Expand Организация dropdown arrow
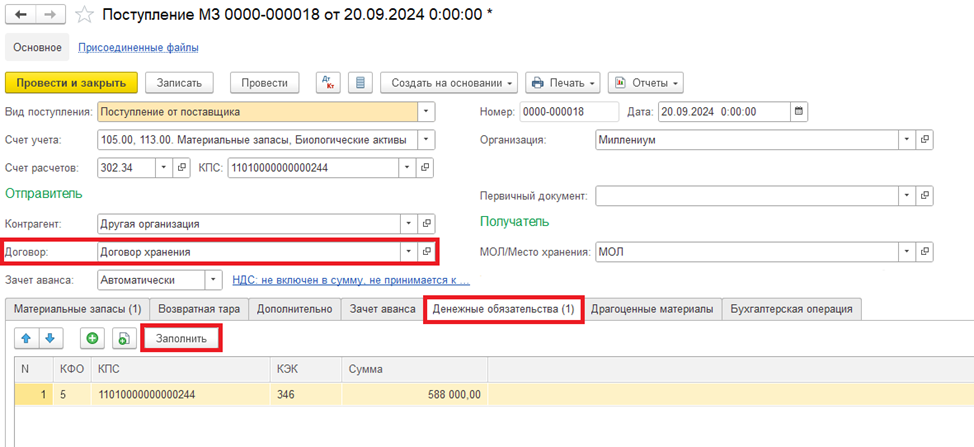The image size is (974, 447). point(906,140)
